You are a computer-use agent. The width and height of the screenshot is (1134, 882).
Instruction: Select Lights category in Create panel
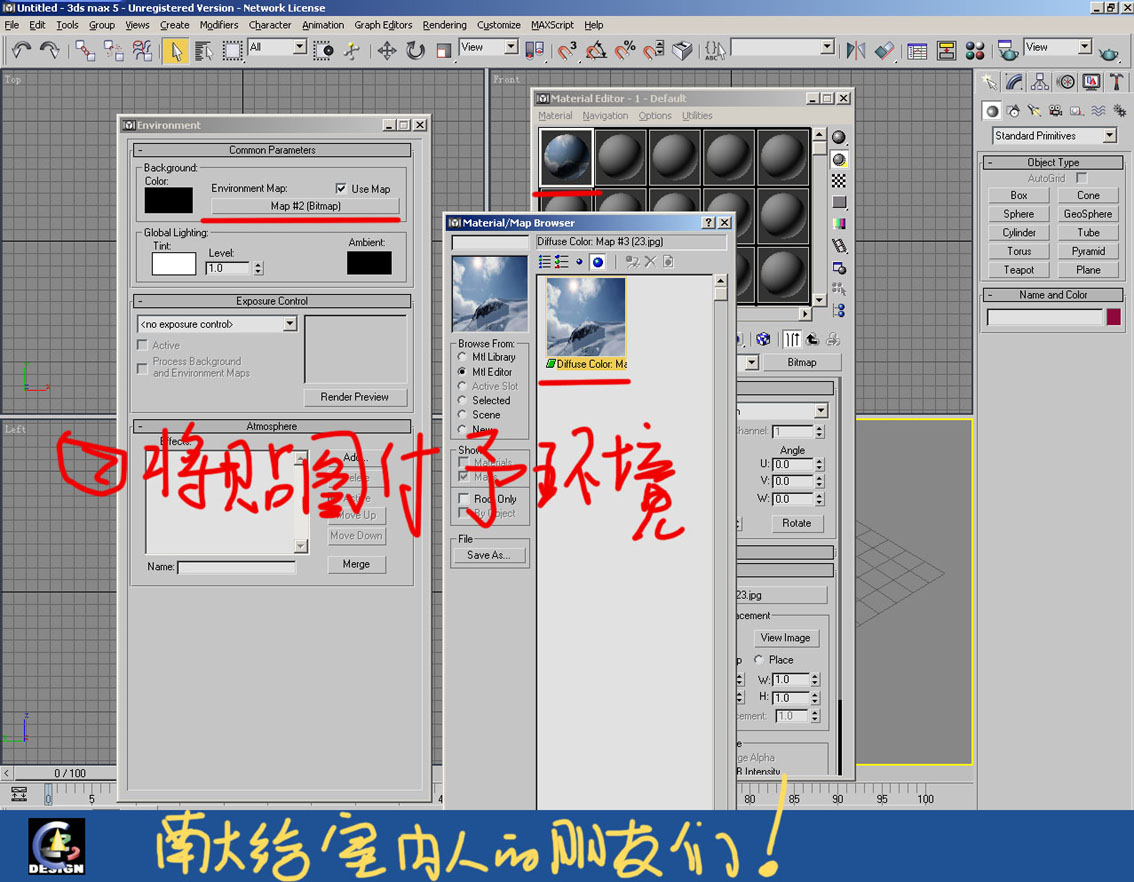pos(1034,111)
